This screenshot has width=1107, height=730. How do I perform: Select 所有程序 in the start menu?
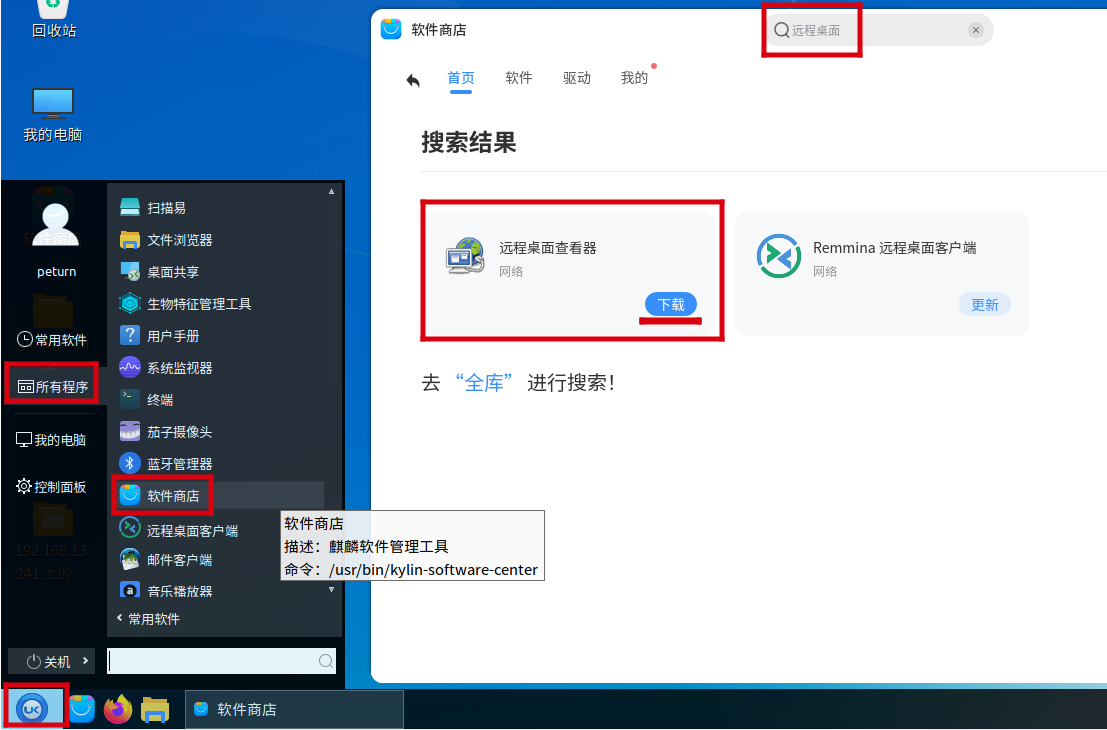pos(53,387)
